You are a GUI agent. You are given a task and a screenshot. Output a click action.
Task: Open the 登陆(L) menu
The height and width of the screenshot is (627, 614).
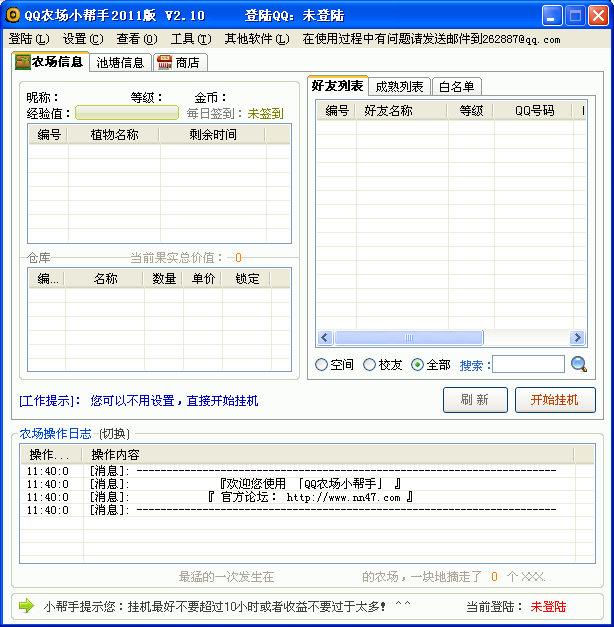[x=29, y=39]
